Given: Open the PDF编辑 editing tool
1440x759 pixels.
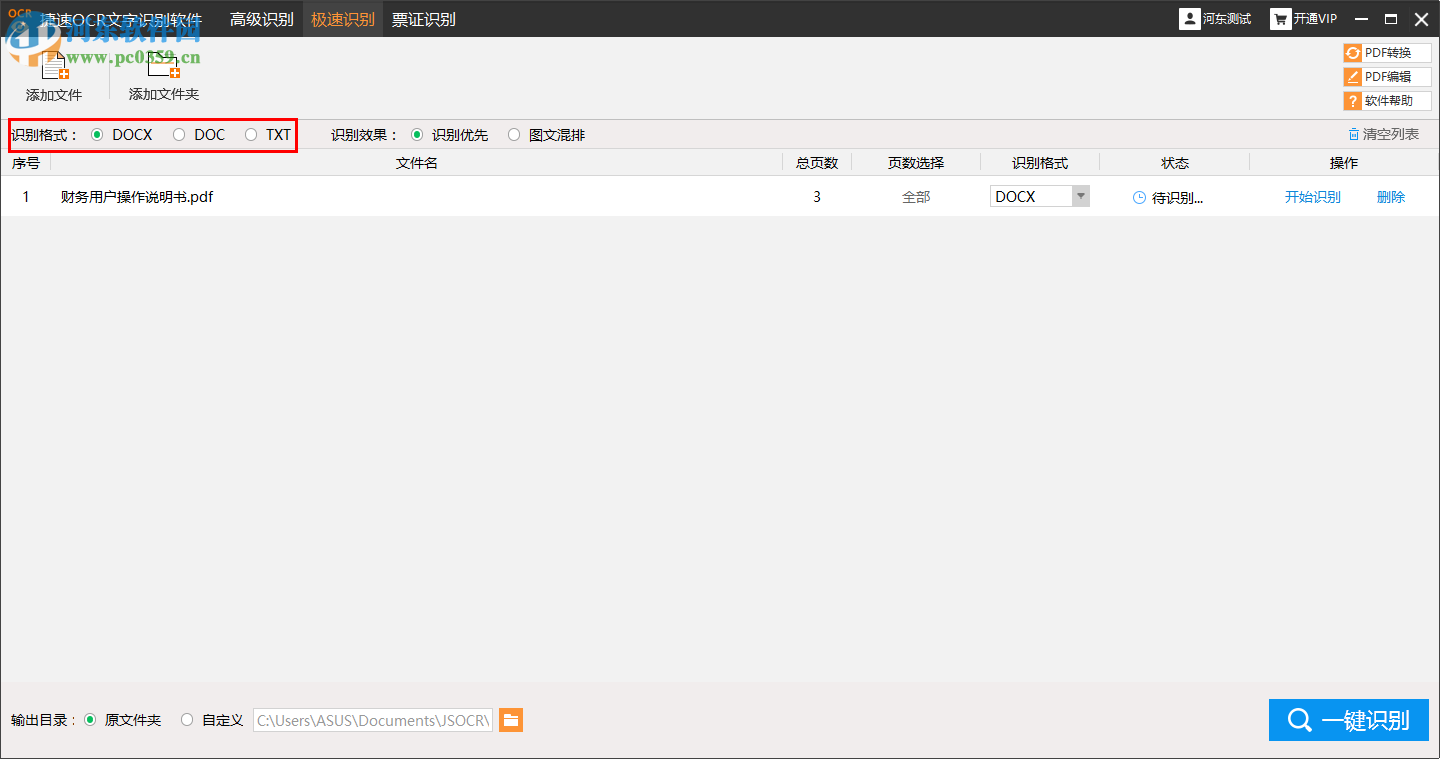Looking at the screenshot, I should pyautogui.click(x=1387, y=76).
